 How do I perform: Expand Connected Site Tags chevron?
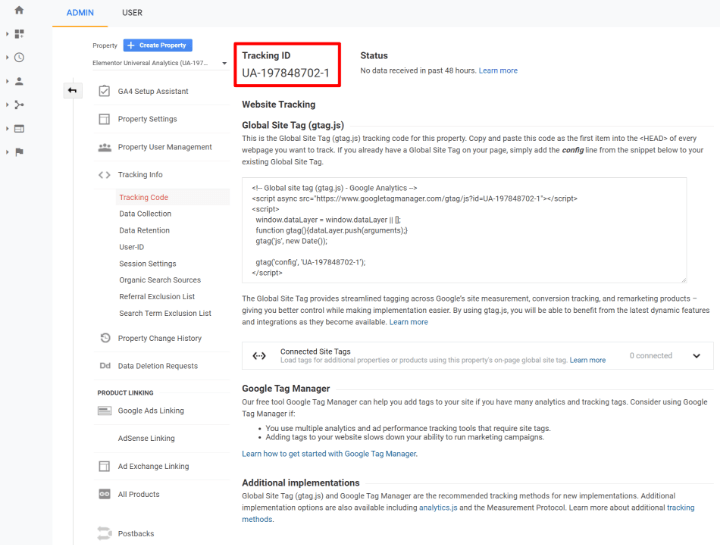(696, 356)
